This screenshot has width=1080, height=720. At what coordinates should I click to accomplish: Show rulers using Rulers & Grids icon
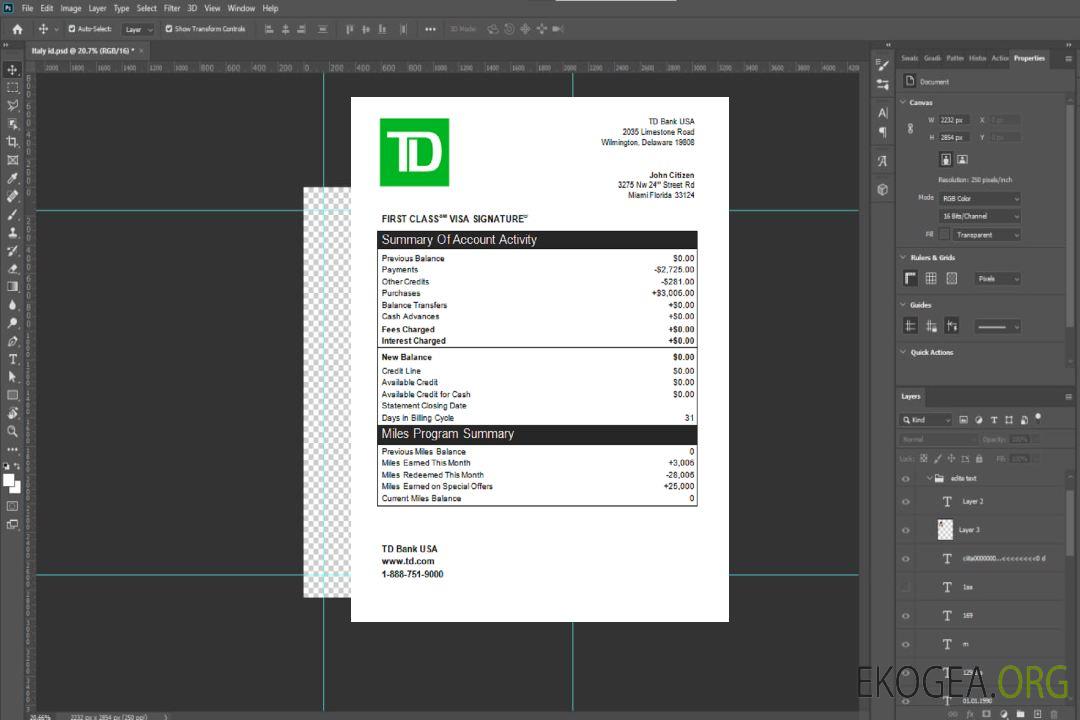coord(911,278)
